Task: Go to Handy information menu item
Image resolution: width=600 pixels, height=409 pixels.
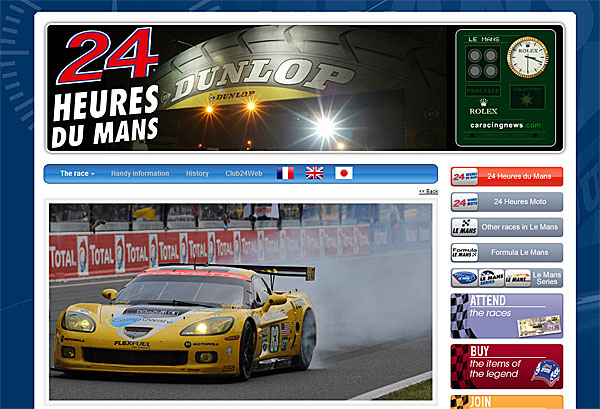Action: pyautogui.click(x=140, y=174)
